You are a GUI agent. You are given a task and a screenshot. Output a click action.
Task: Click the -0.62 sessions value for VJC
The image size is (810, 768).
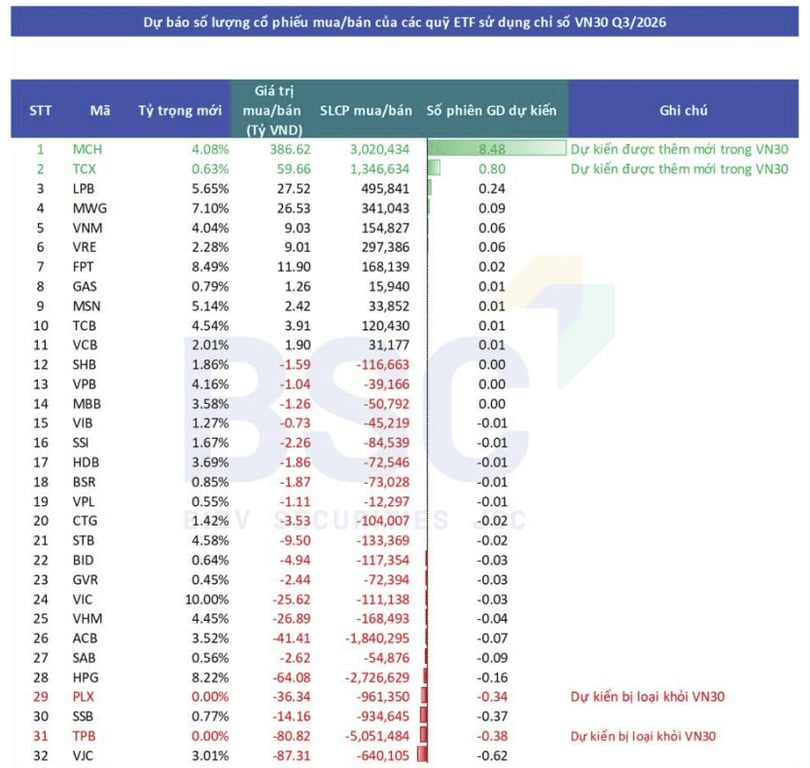click(x=492, y=756)
